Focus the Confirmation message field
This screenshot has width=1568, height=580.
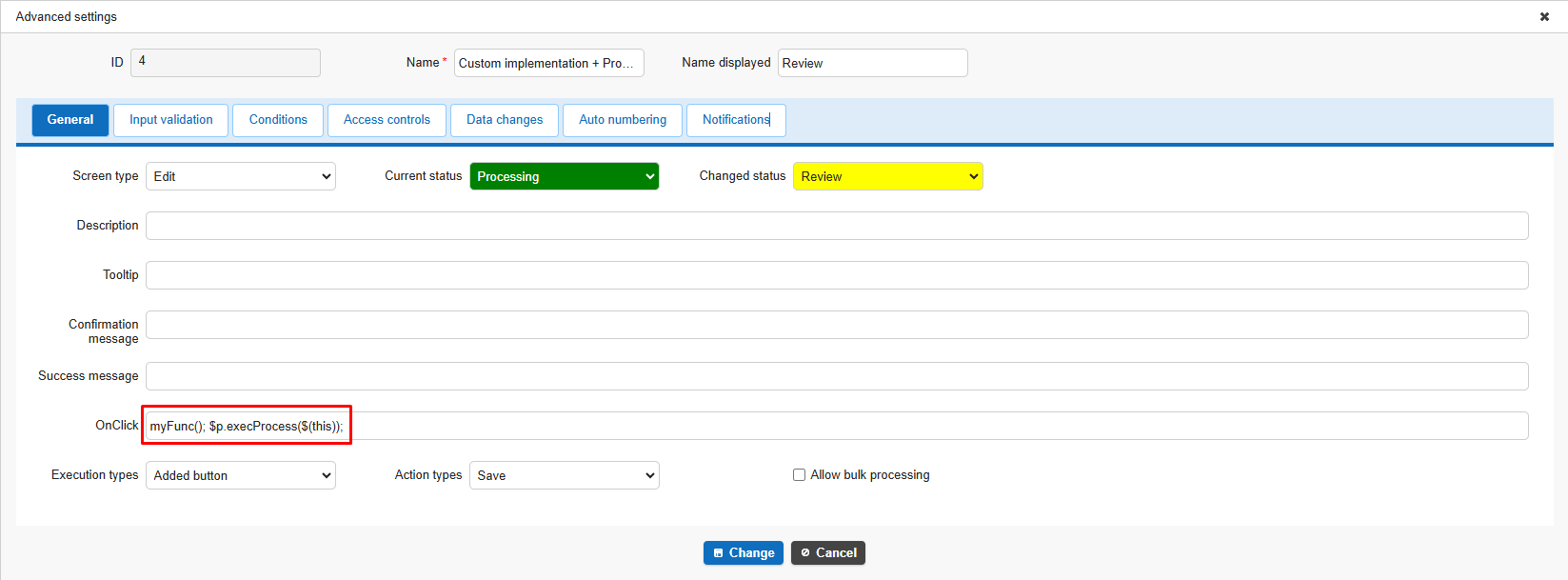click(837, 325)
